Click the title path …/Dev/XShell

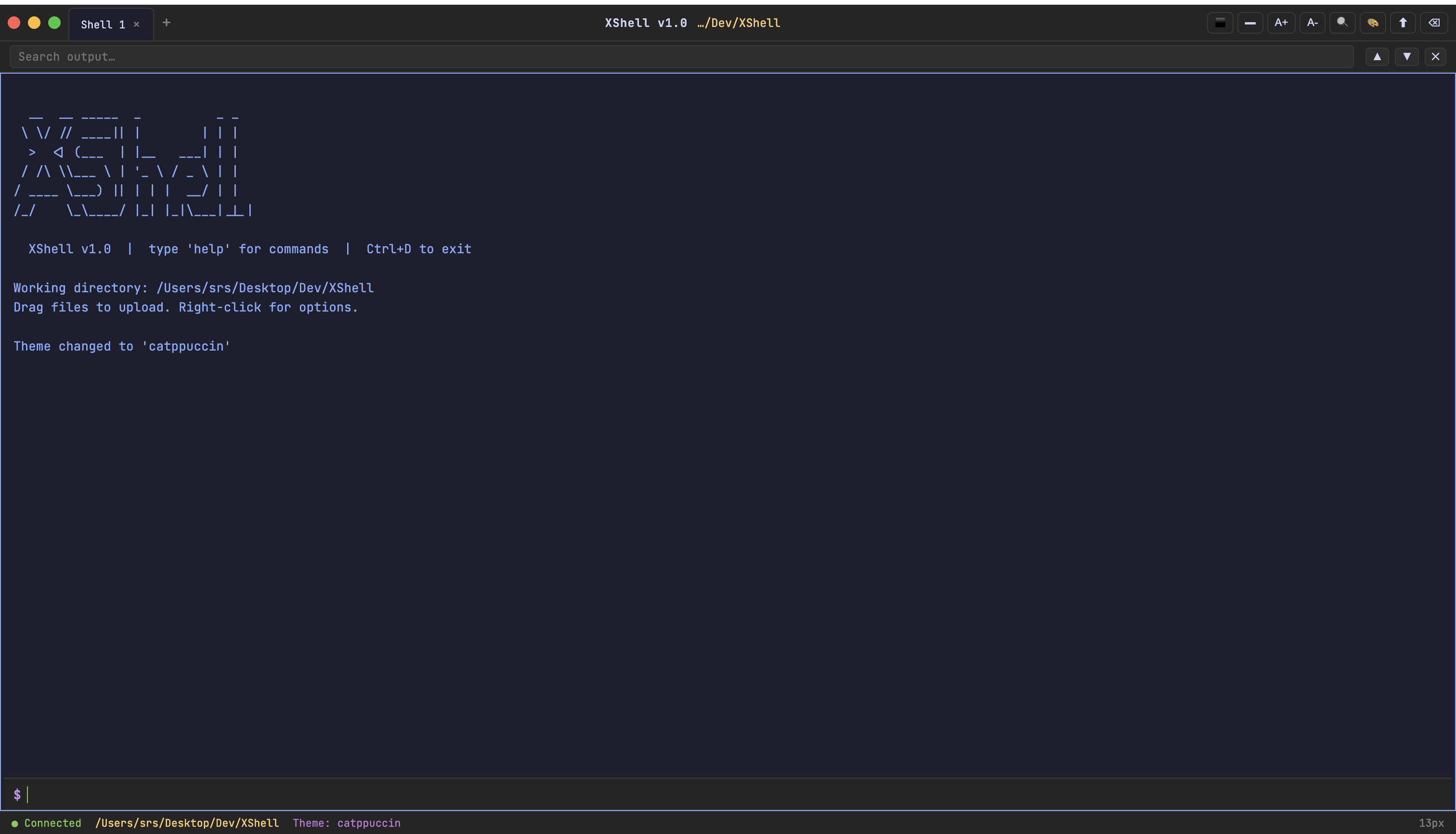tap(739, 23)
